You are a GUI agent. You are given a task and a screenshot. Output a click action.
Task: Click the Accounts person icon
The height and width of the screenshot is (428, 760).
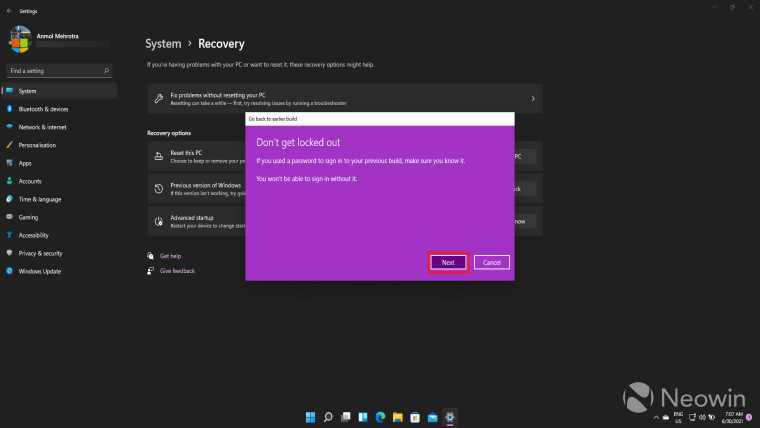pos(9,181)
